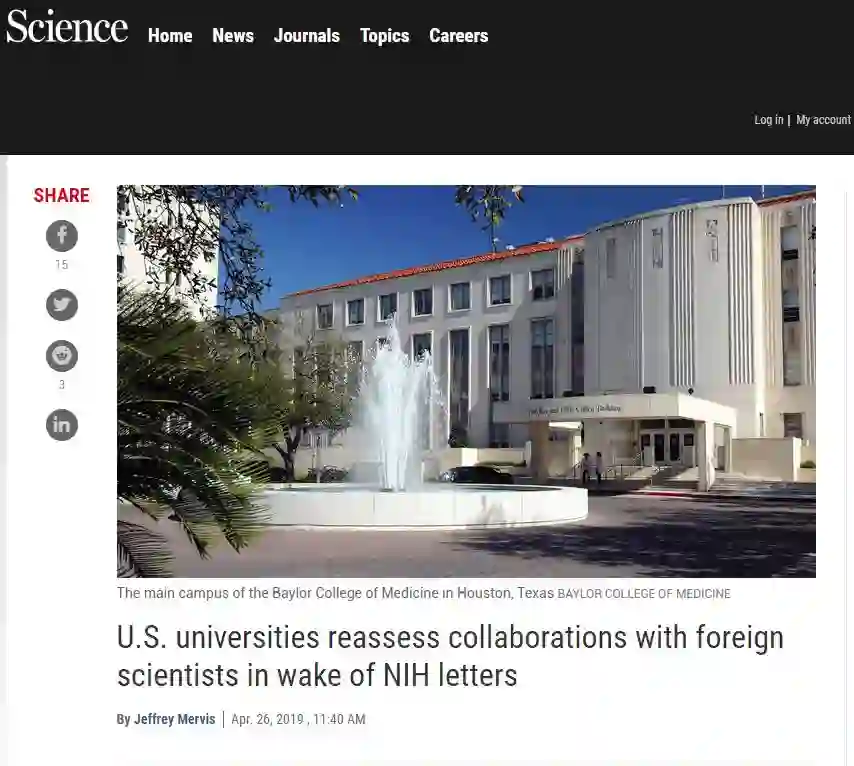
Task: Open the Home menu item
Action: point(170,35)
